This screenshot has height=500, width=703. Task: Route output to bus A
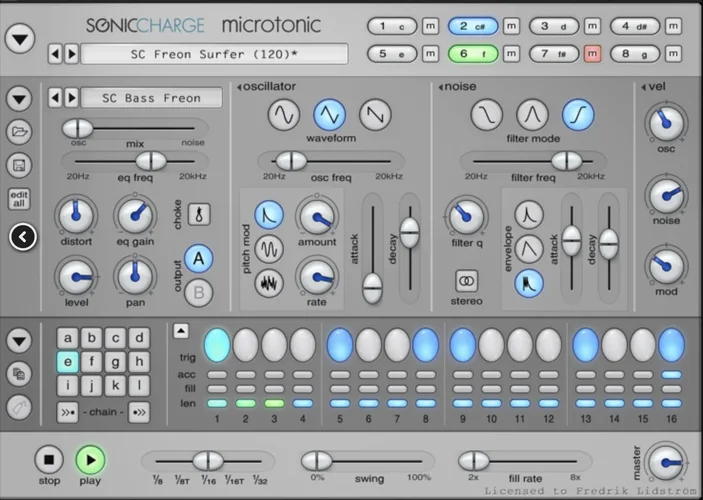coord(199,259)
